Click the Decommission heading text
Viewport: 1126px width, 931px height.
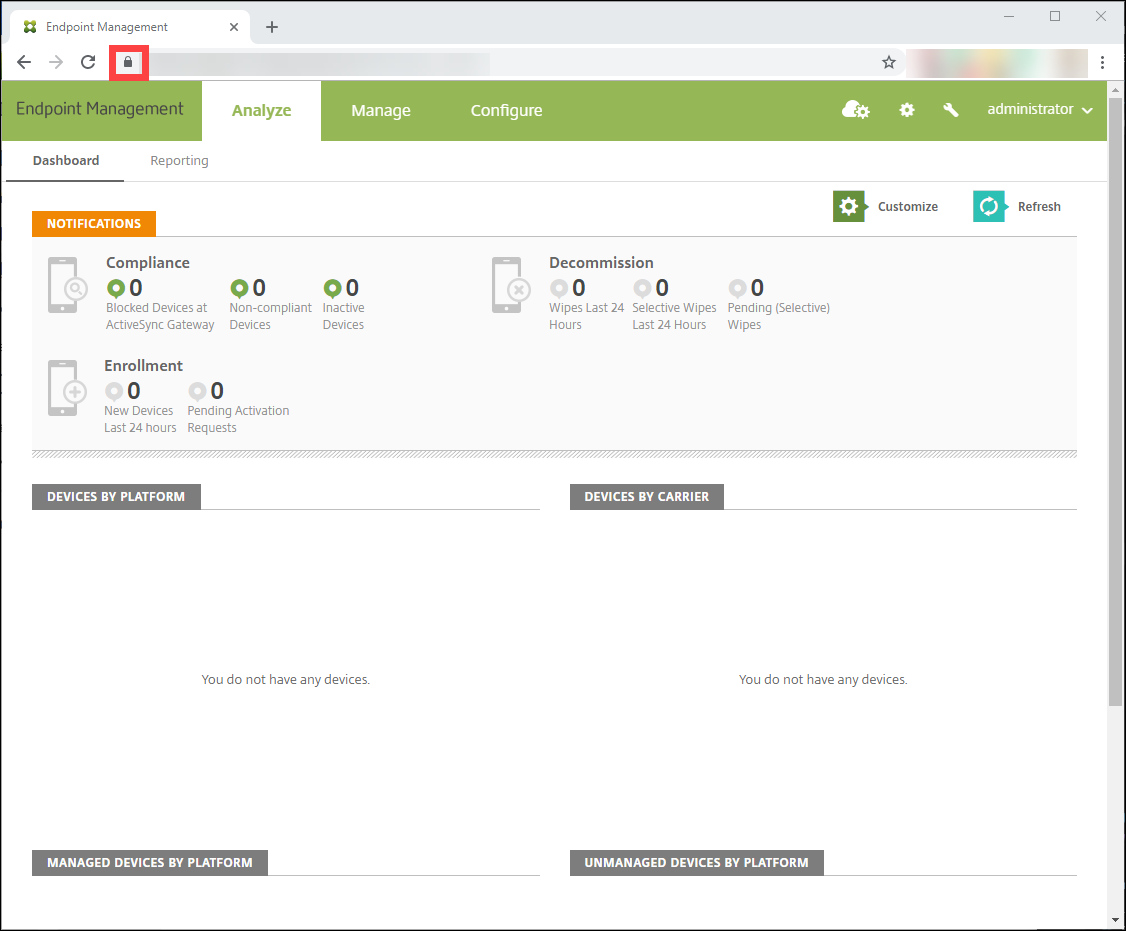tap(601, 263)
